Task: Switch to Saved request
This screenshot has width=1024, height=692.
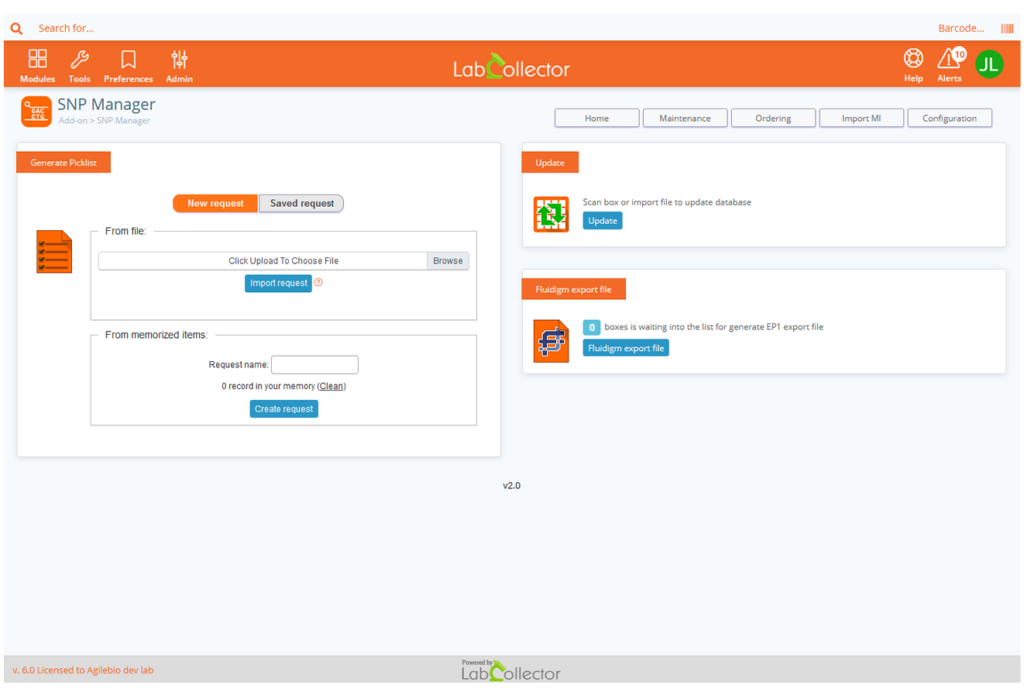Action: click(x=302, y=203)
